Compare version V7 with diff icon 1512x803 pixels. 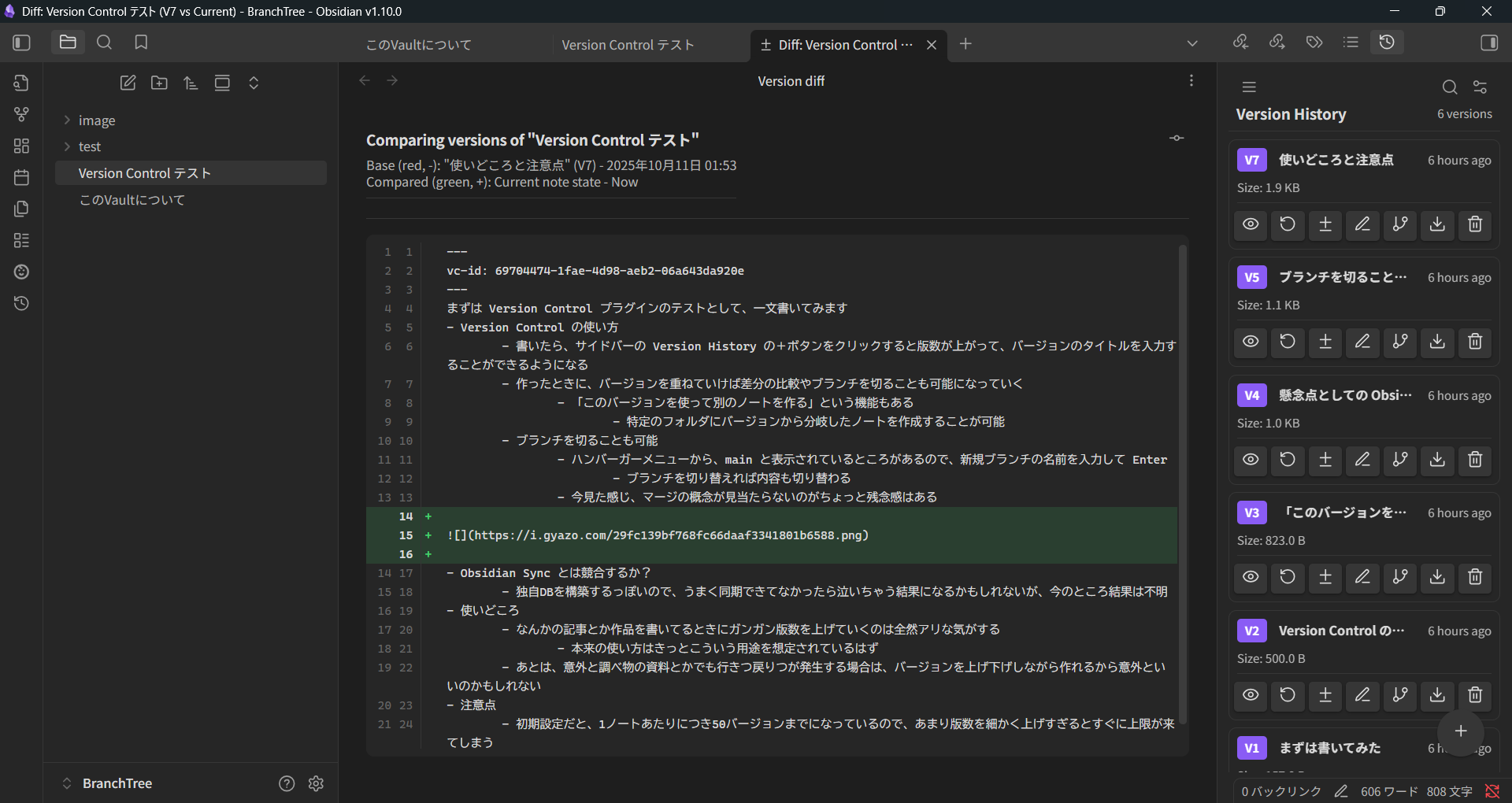pyautogui.click(x=1325, y=224)
